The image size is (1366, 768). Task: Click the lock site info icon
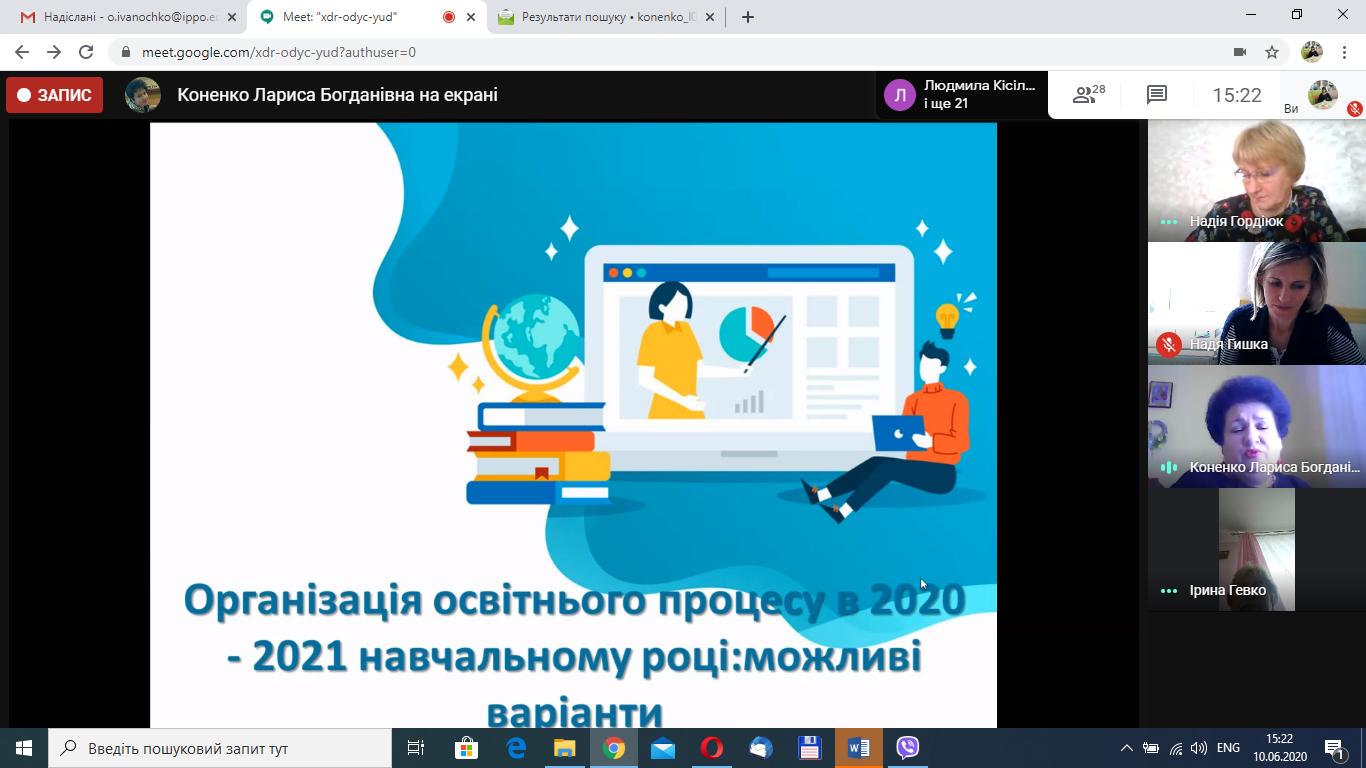(x=125, y=52)
